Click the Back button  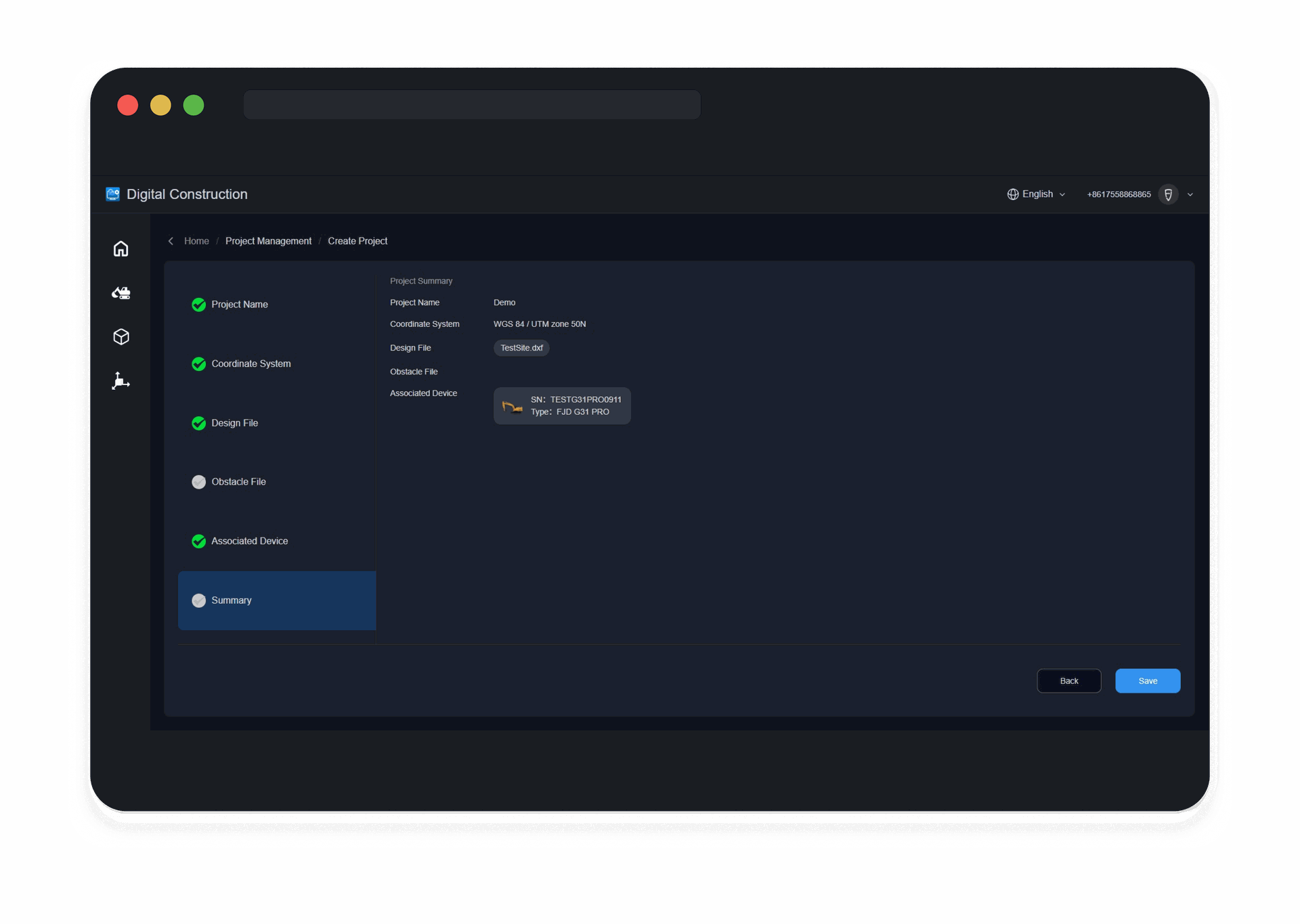point(1068,681)
